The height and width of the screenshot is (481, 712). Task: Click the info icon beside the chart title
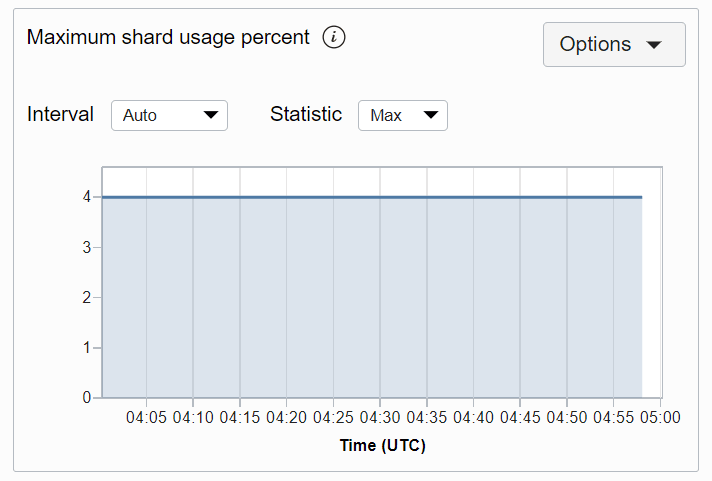click(x=334, y=38)
